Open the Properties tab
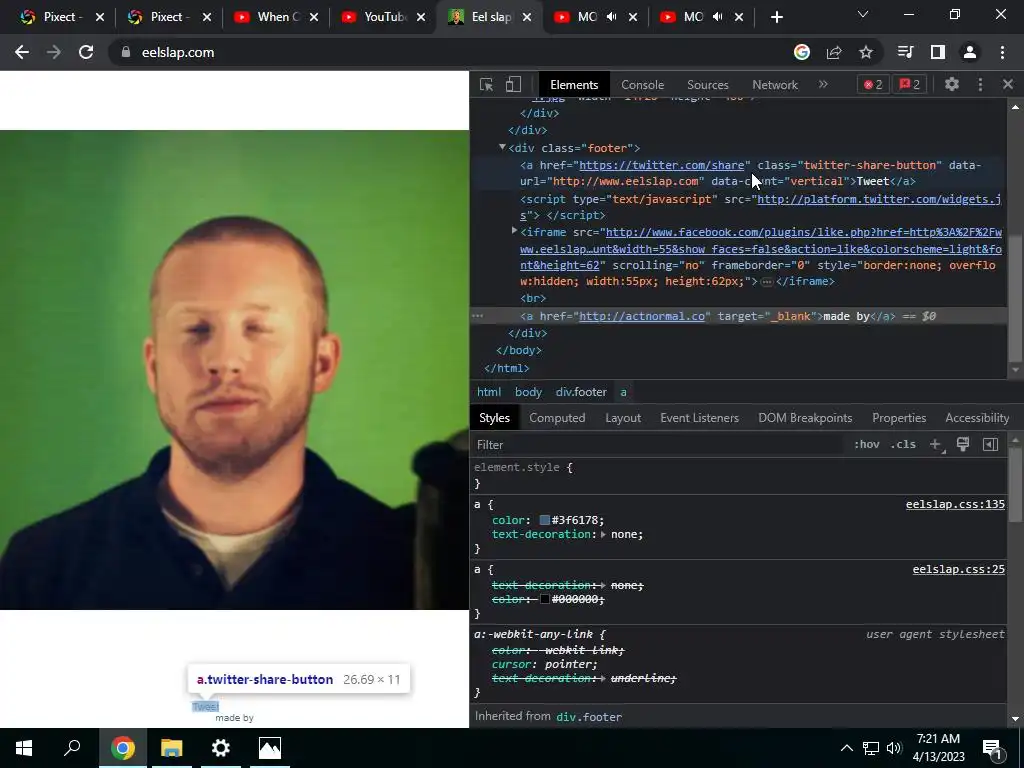Image resolution: width=1024 pixels, height=768 pixels. (899, 418)
